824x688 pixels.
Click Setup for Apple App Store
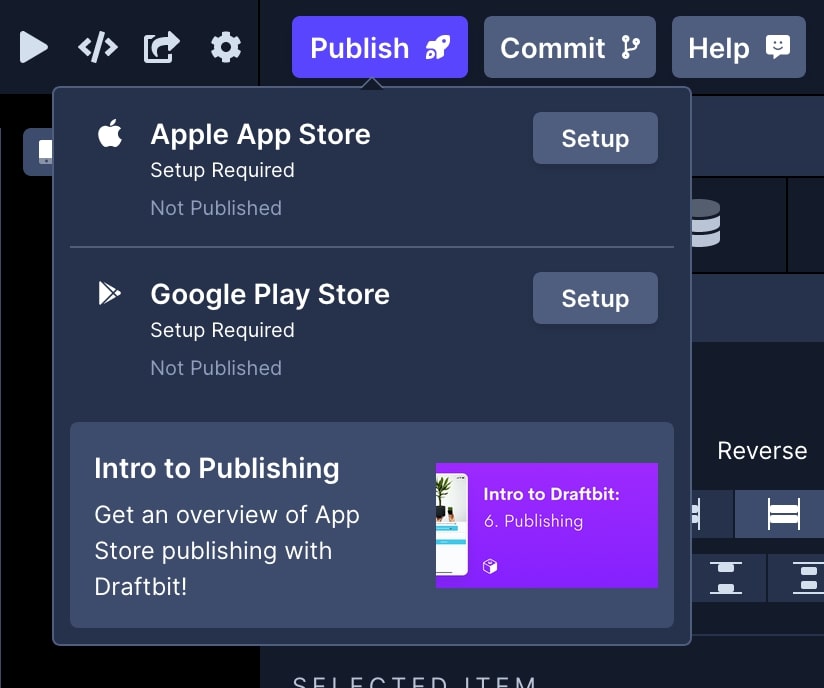[595, 138]
